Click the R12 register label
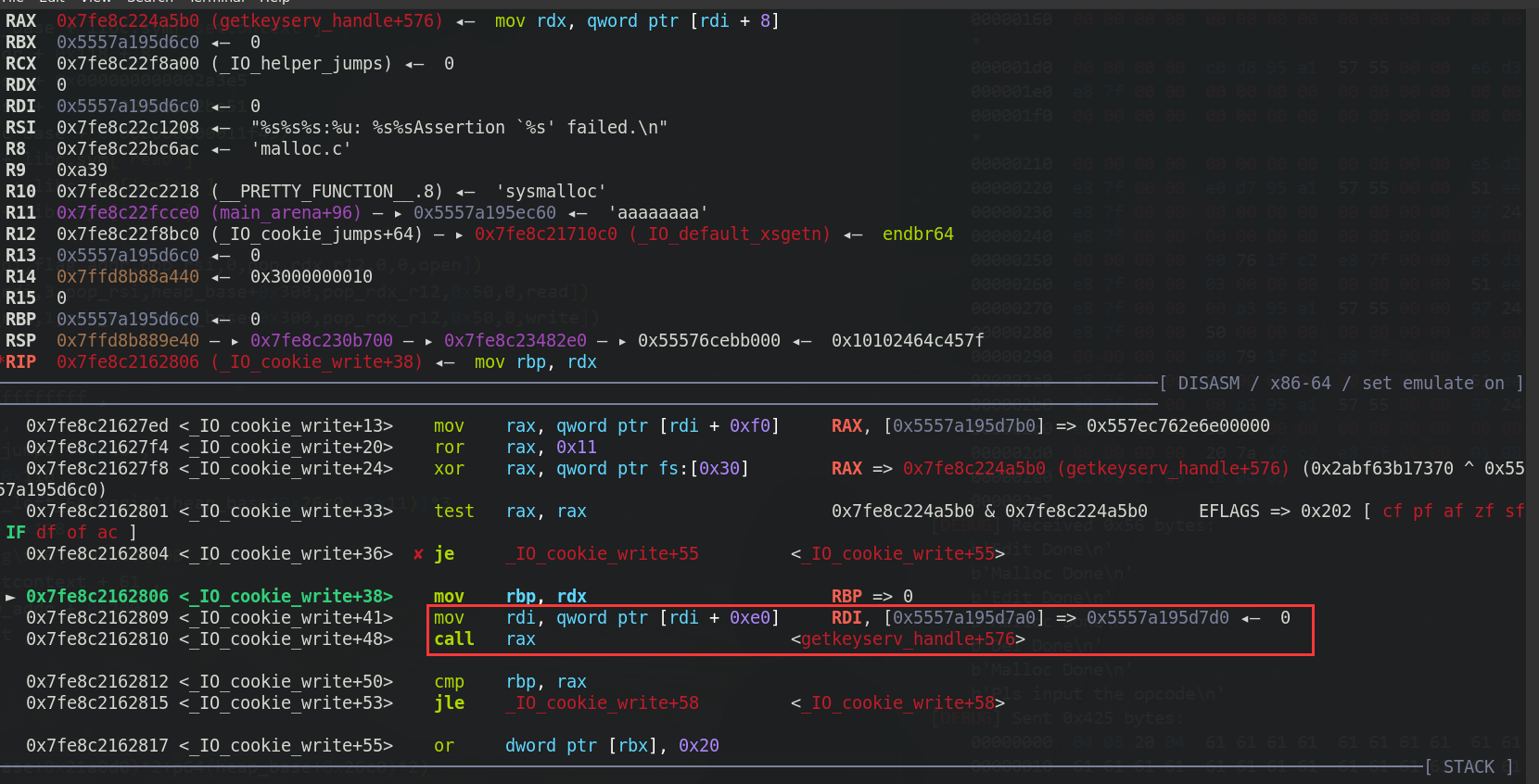 20,234
